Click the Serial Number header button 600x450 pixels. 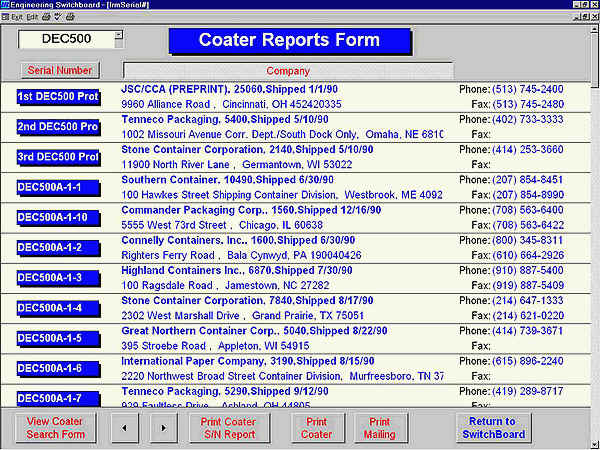60,70
